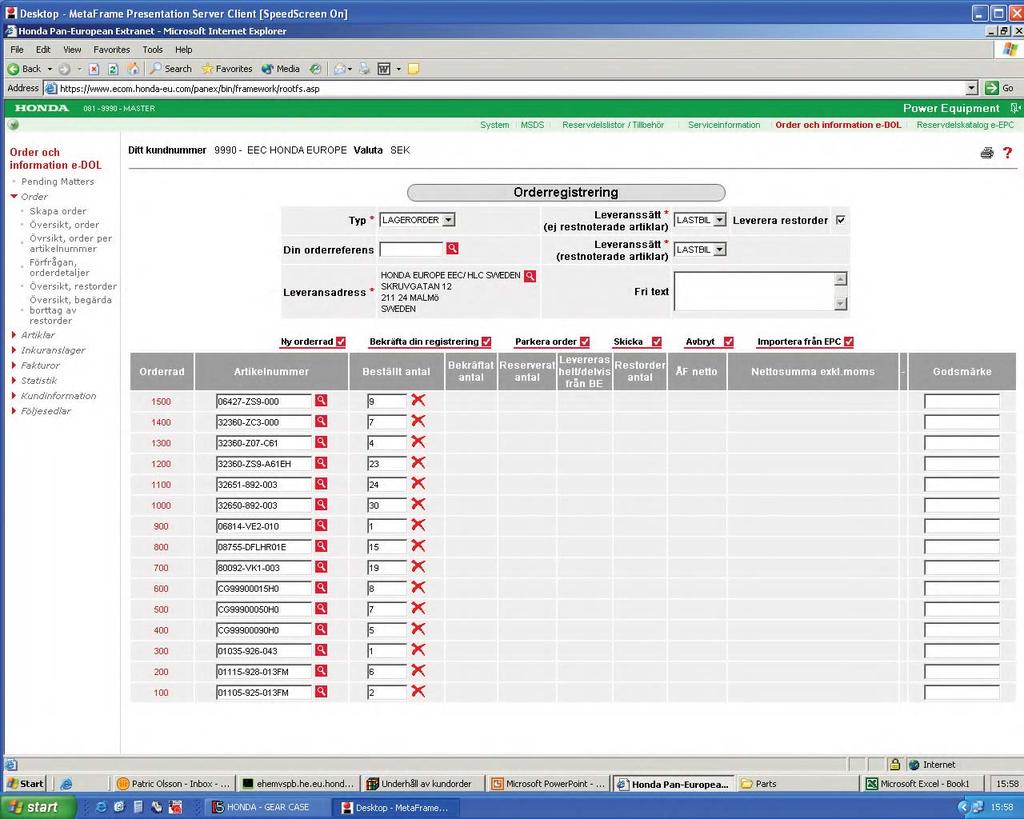This screenshot has width=1024, height=819.
Task: Expand the Statistik sidebar section
Action: 14,380
